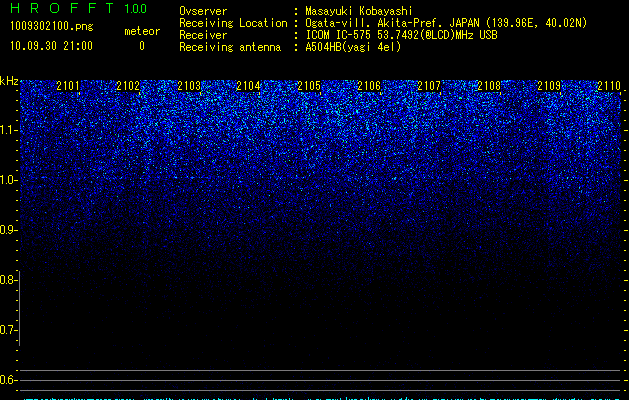Click the meteor label
Image resolution: width=629 pixels, height=400 pixels.
[x=142, y=31]
